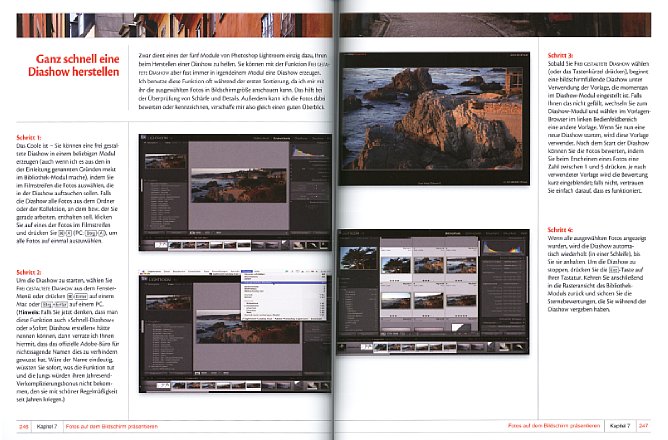The image size is (668, 440).
Task: Select the first module tab in Schritt 1 screenshot
Action: coord(261,138)
